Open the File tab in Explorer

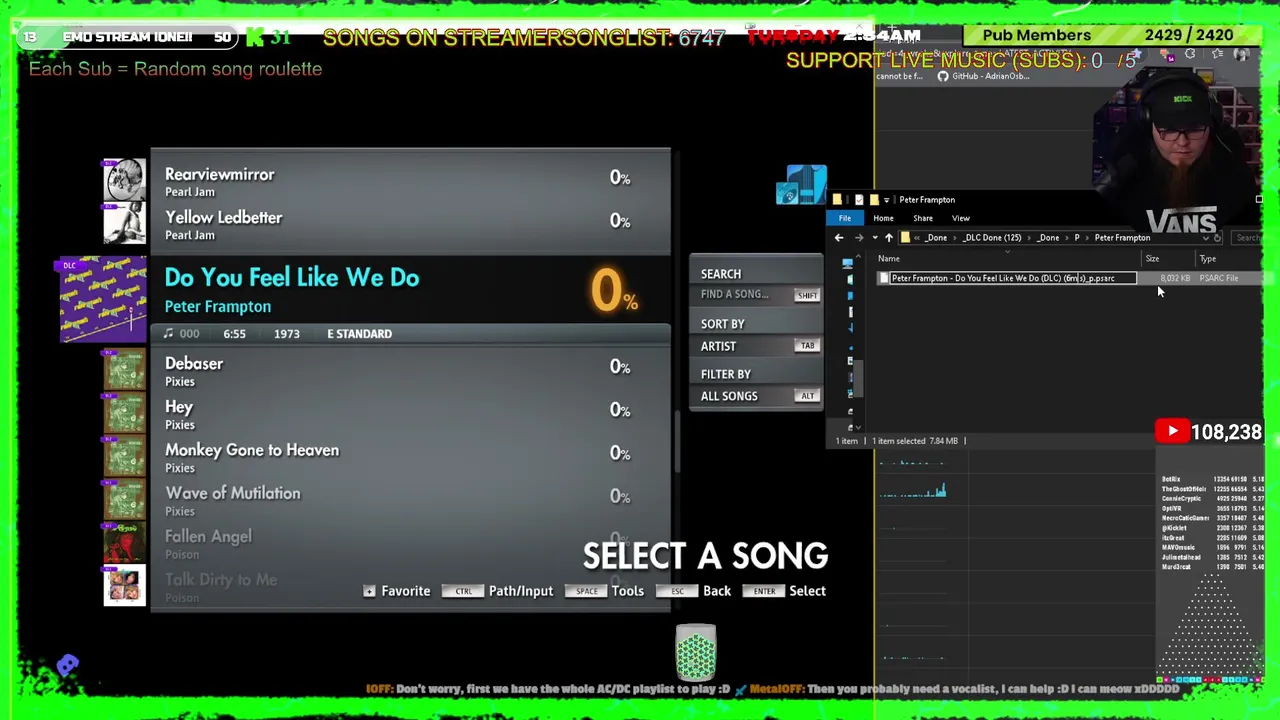[845, 218]
